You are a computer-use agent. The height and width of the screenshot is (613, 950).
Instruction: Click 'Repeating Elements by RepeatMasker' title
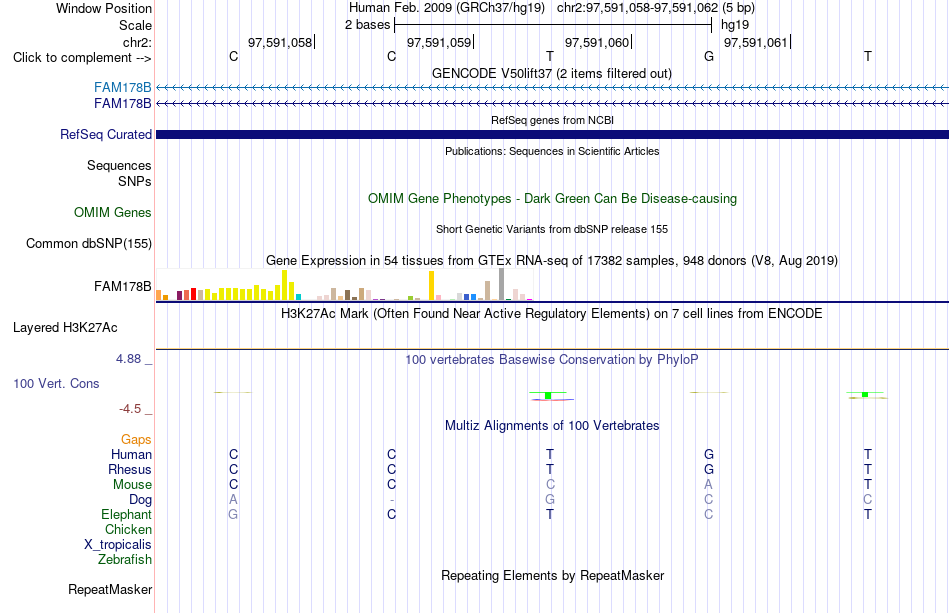(x=552, y=575)
